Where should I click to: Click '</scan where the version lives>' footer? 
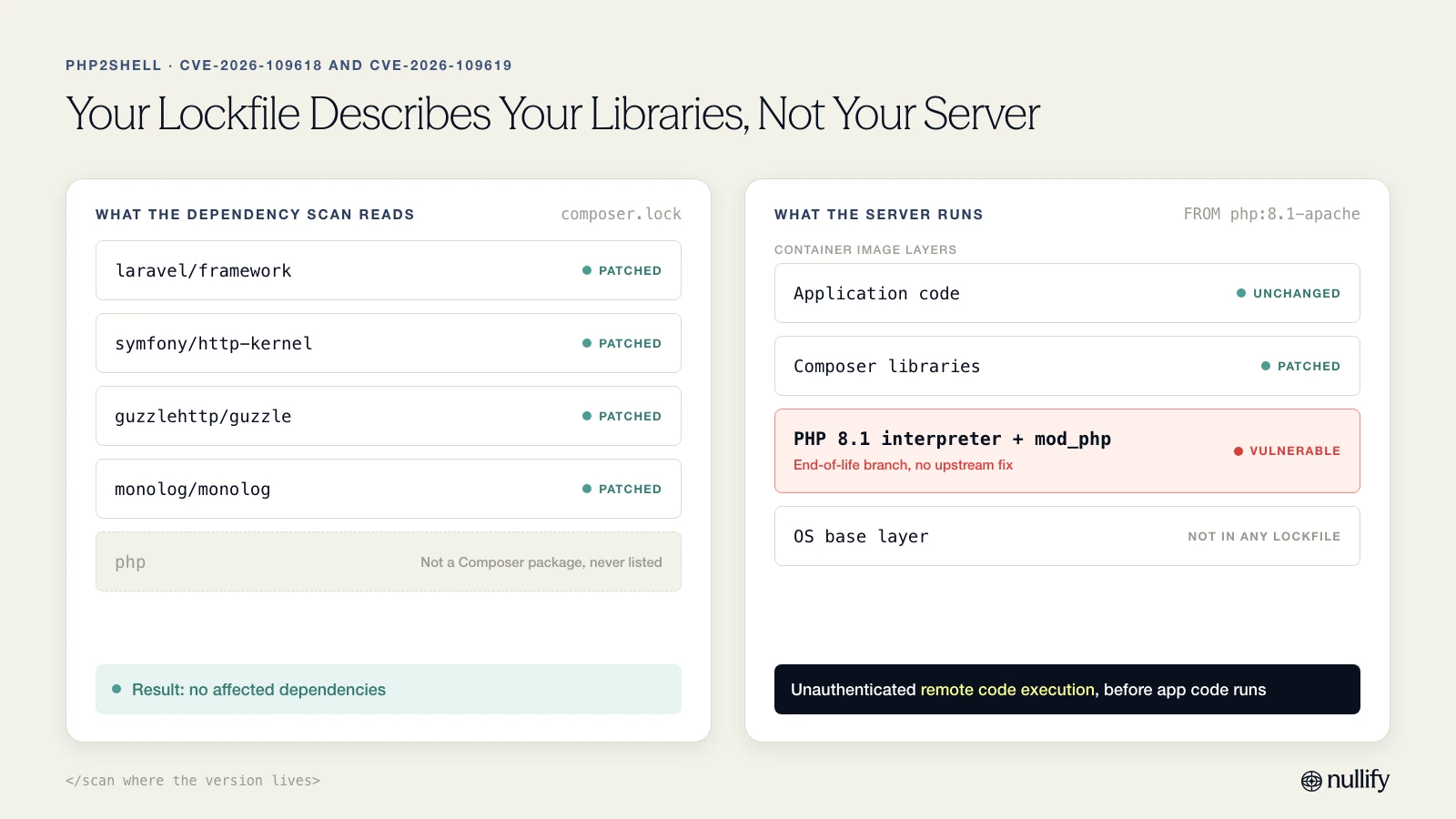click(x=193, y=781)
